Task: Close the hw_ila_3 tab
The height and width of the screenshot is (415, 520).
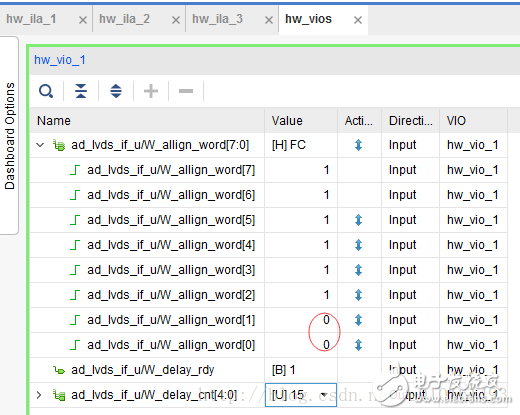Action: click(269, 20)
